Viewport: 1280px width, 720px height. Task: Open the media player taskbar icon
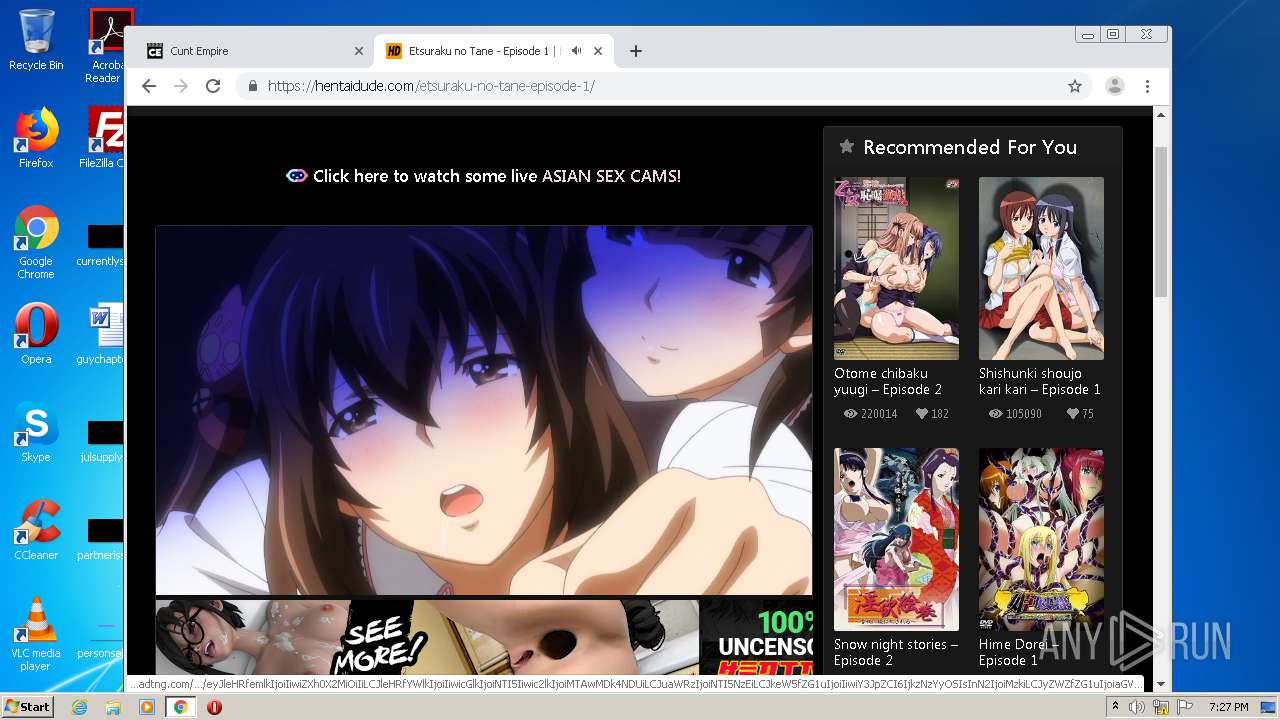tap(147, 707)
